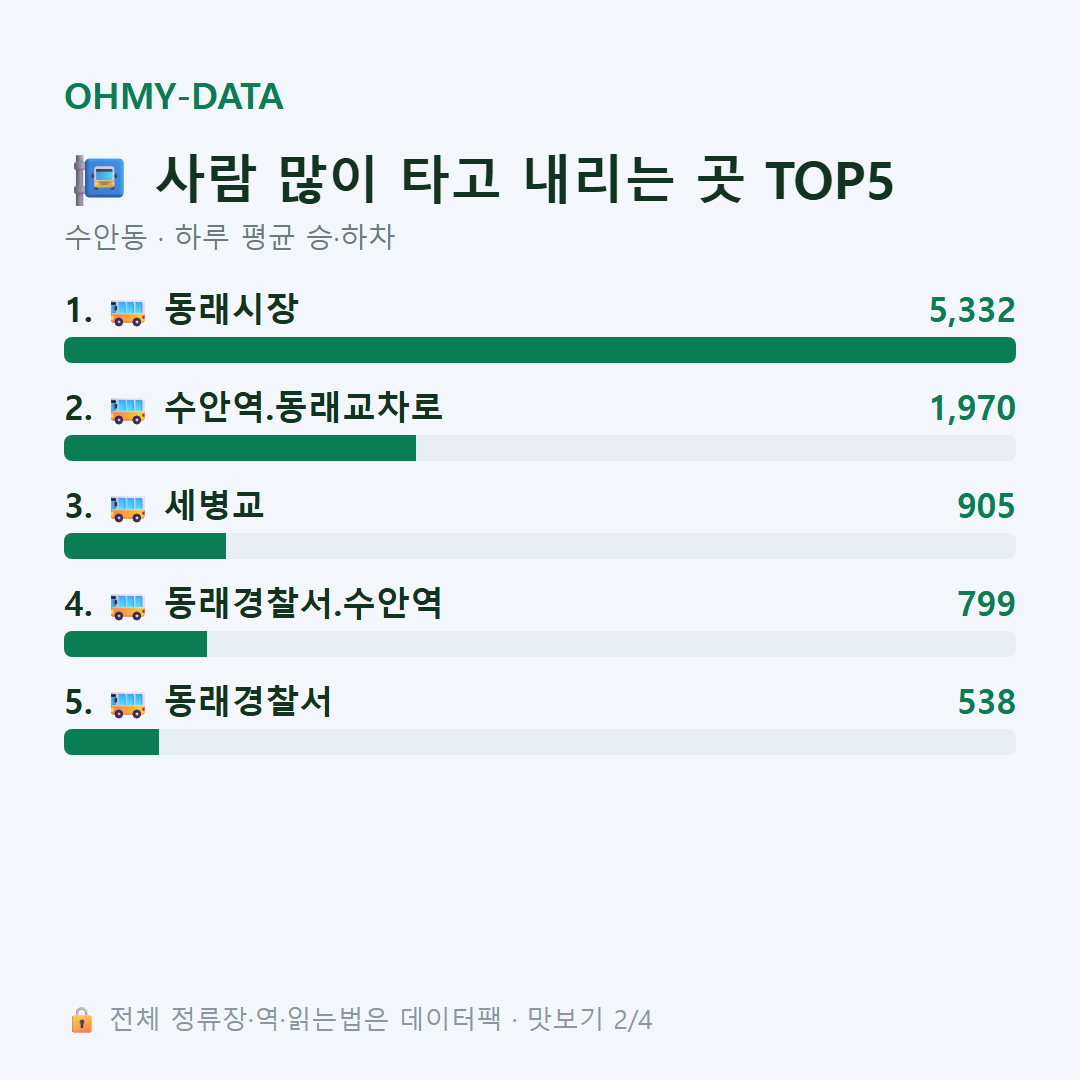The image size is (1080, 1080).
Task: Click the bus stop sign icon in title
Action: pyautogui.click(x=99, y=180)
